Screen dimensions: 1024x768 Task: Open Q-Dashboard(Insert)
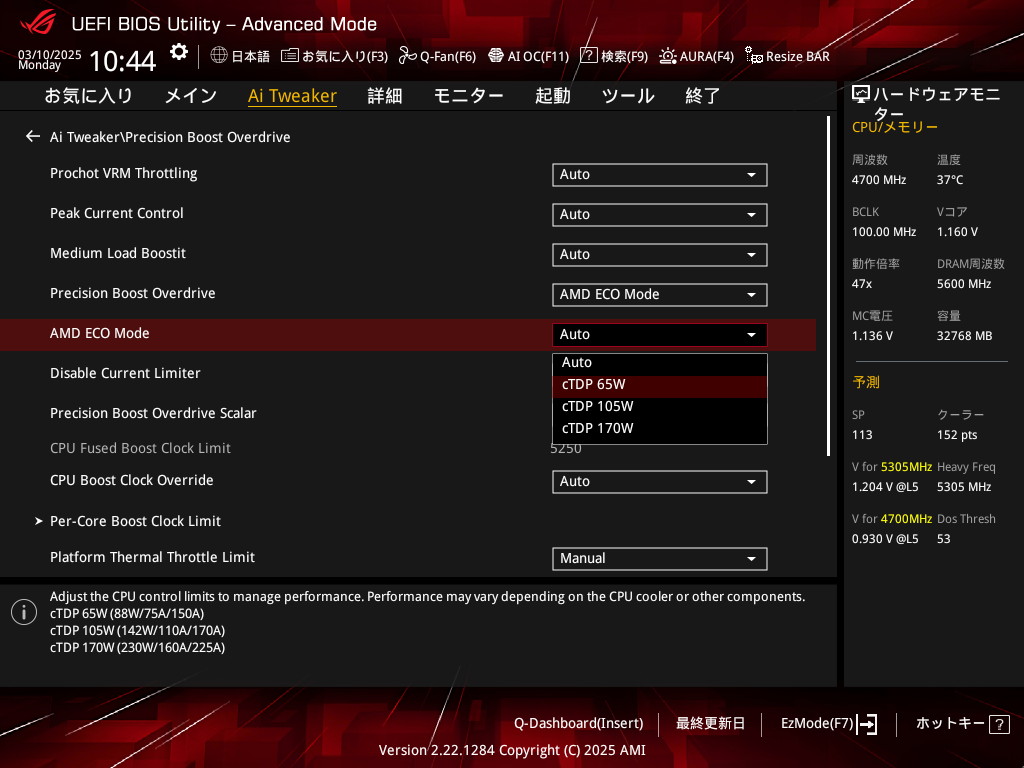578,723
